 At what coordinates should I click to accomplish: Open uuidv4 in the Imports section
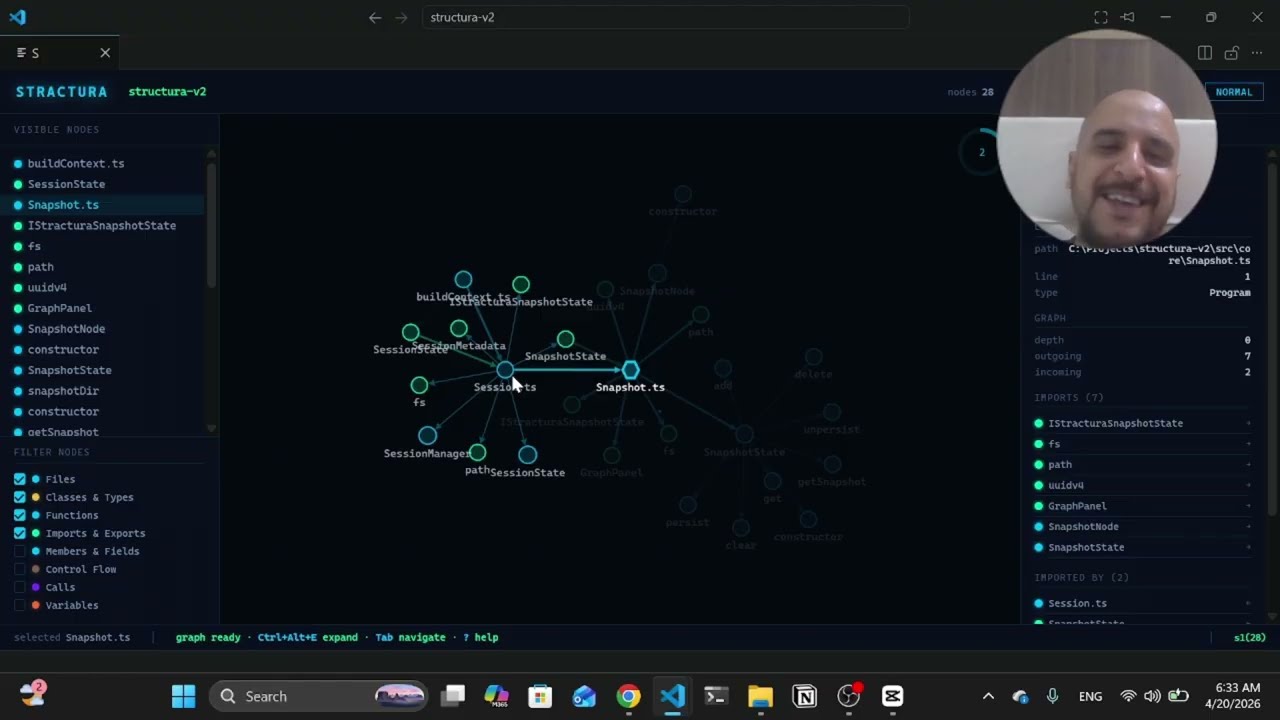coord(1144,485)
